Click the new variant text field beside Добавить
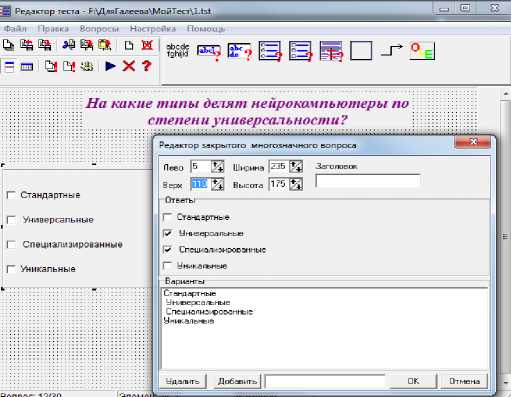 pyautogui.click(x=325, y=381)
